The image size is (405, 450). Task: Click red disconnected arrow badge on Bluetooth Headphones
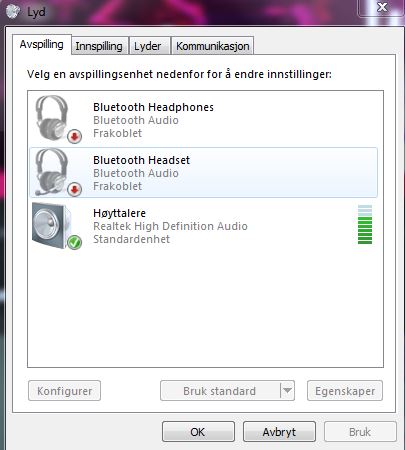tap(75, 136)
